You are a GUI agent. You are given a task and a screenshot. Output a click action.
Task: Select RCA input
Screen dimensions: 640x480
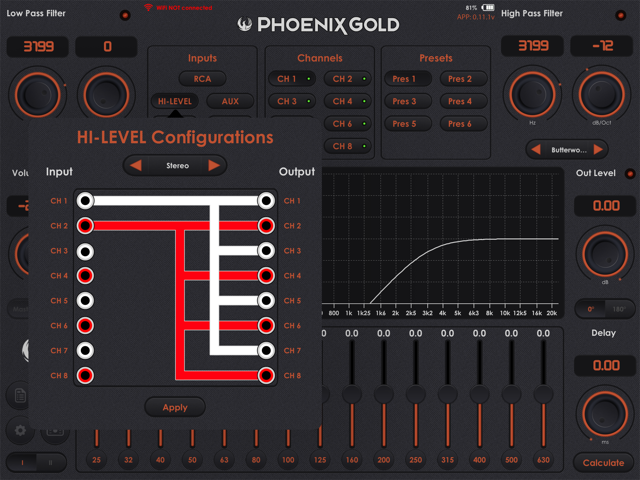click(202, 79)
